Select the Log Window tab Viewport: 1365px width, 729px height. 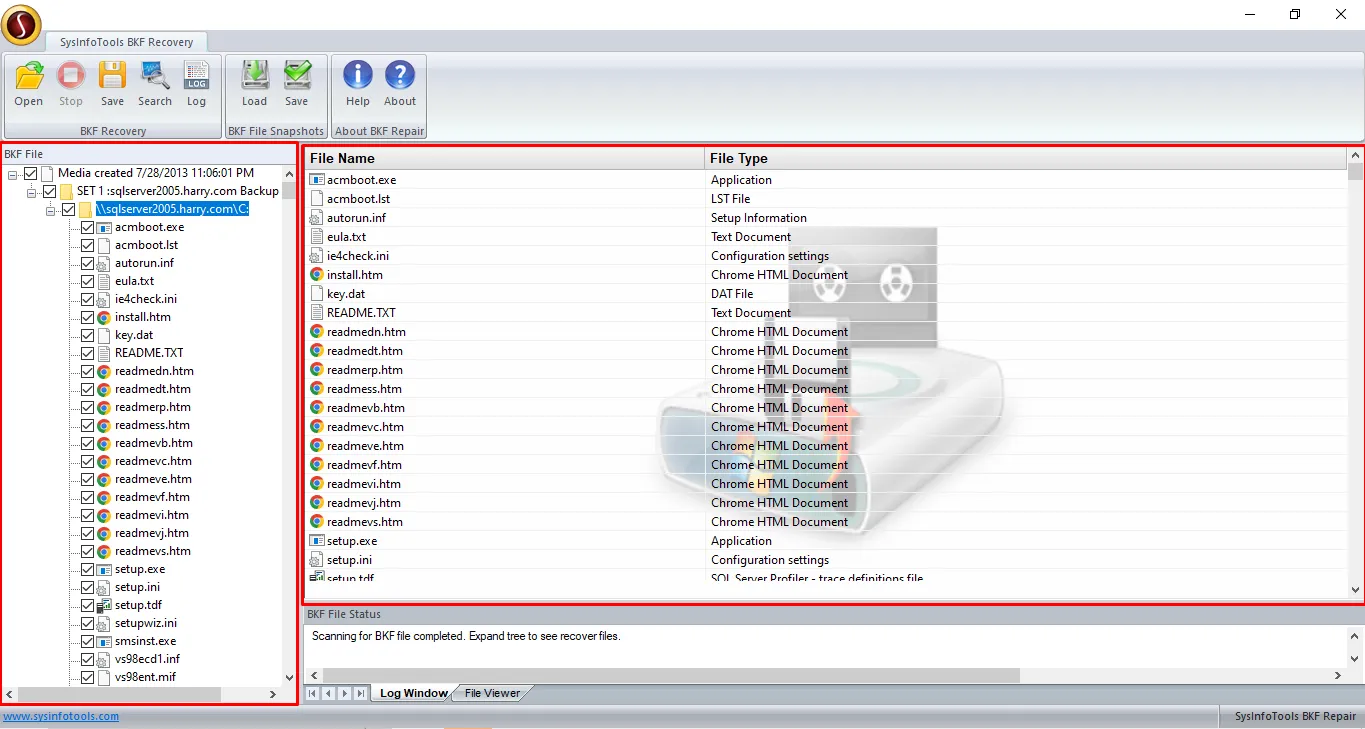click(413, 693)
